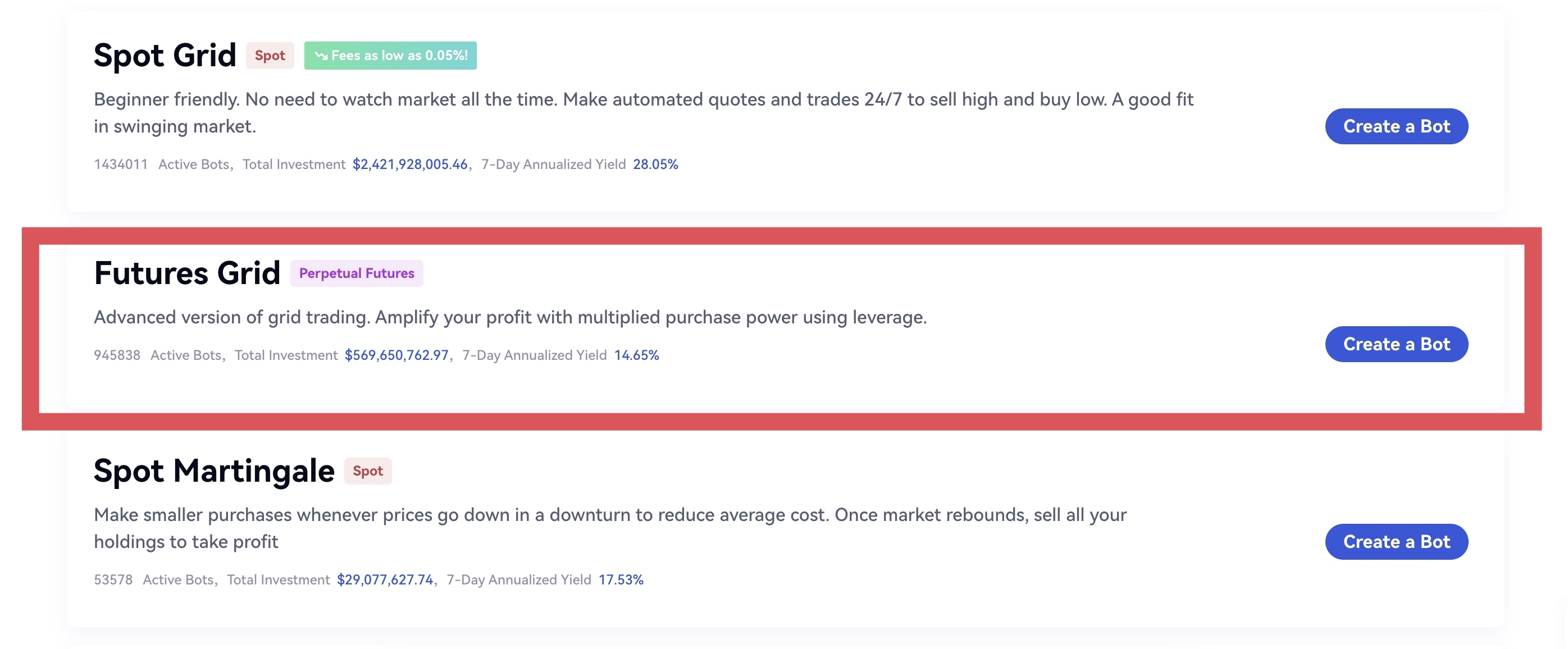The height and width of the screenshot is (649, 1568).
Task: Click the 14.65% annualized yield value
Action: coord(636,355)
